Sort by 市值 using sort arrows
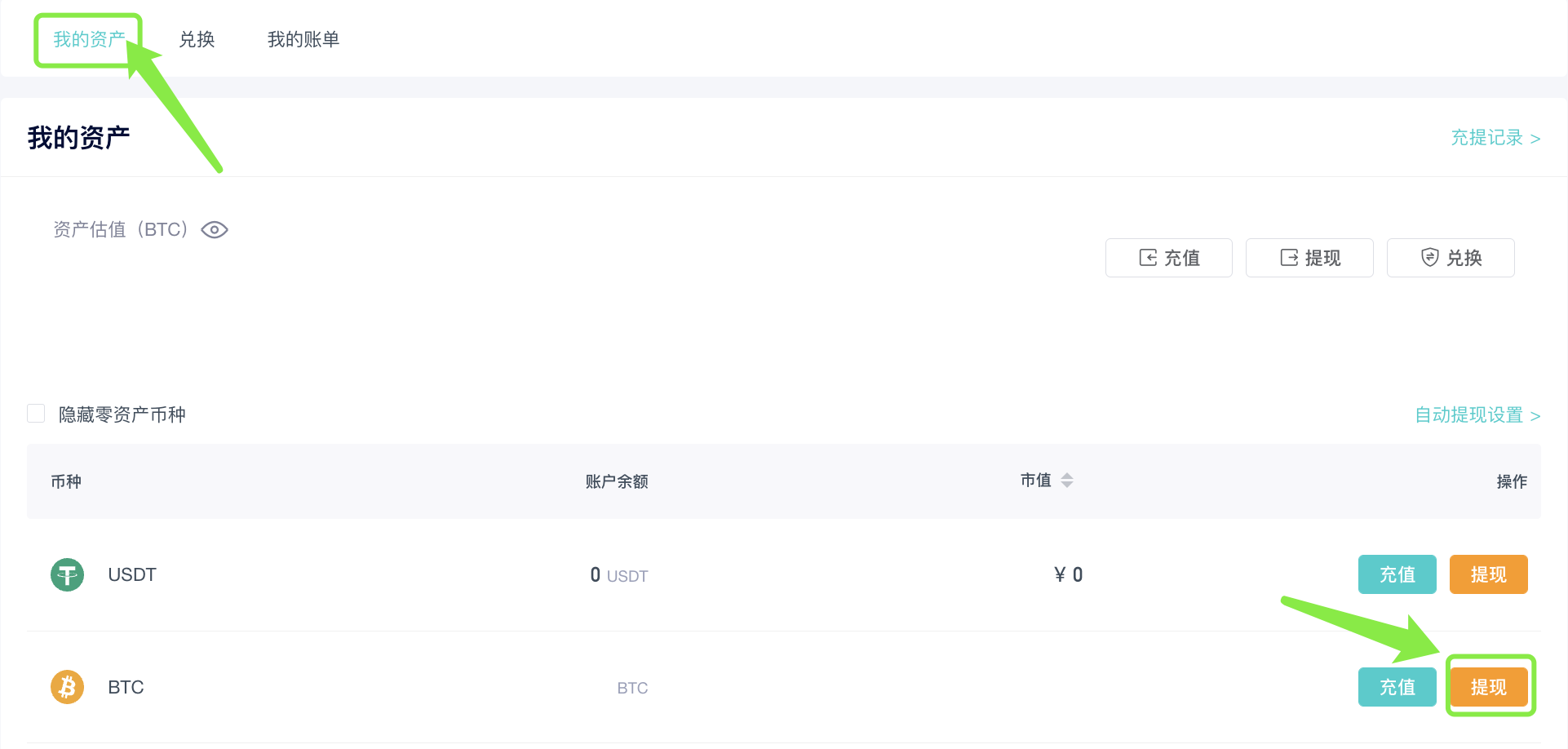The image size is (1568, 749). (1067, 481)
